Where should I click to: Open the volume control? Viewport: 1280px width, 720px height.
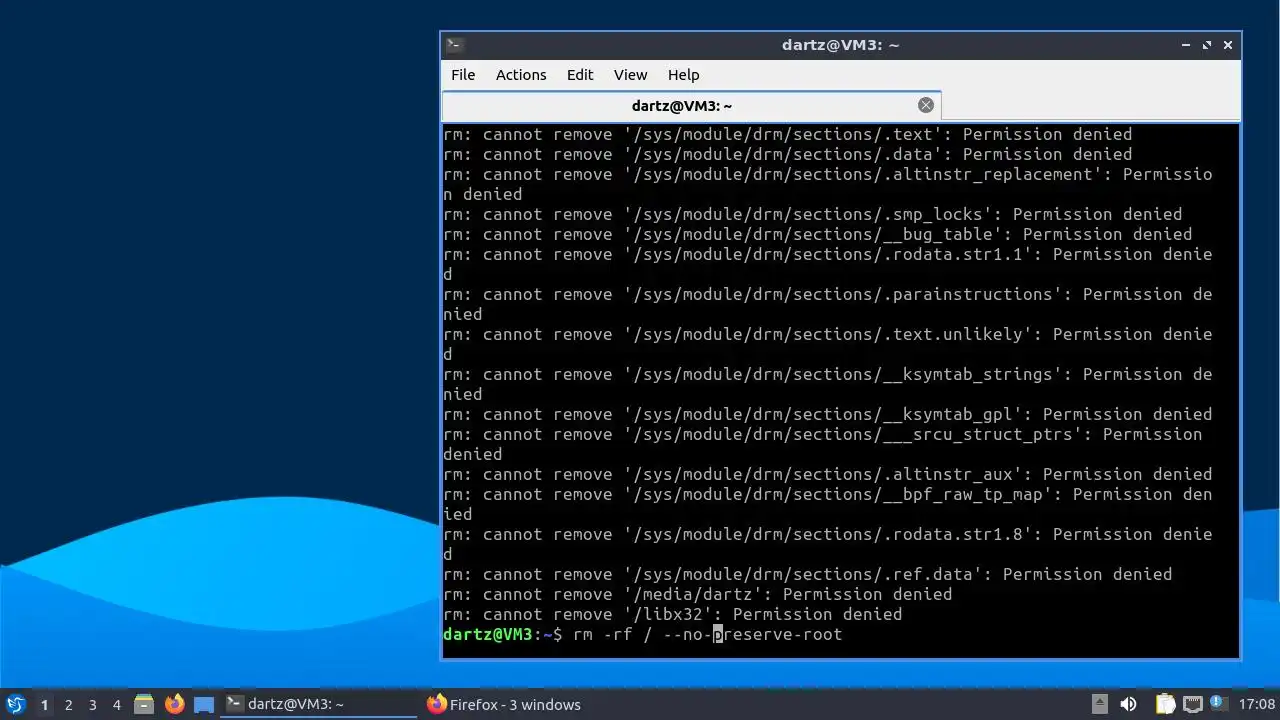(x=1128, y=704)
